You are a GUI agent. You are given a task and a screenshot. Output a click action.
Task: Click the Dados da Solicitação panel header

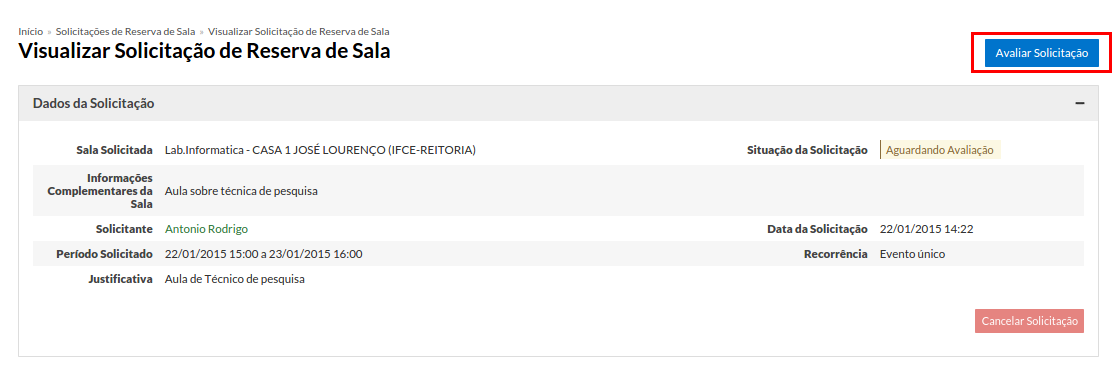551,103
